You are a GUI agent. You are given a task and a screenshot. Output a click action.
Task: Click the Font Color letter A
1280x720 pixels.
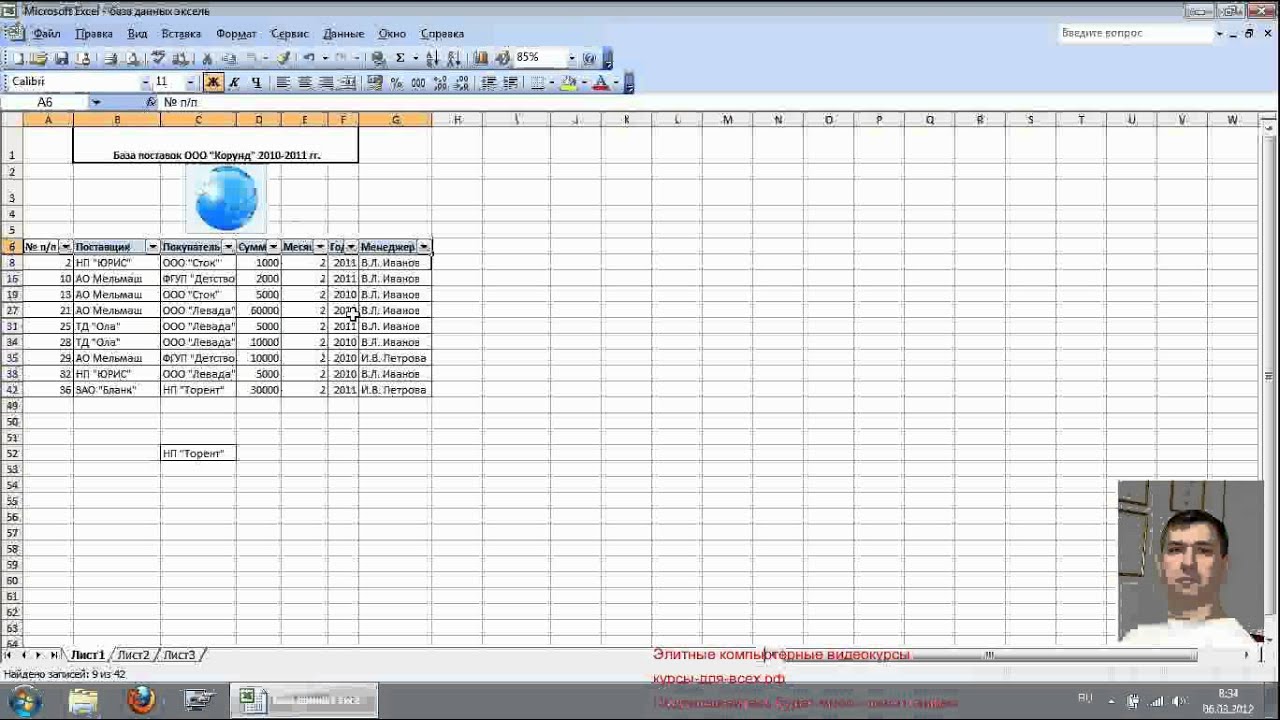[601, 83]
